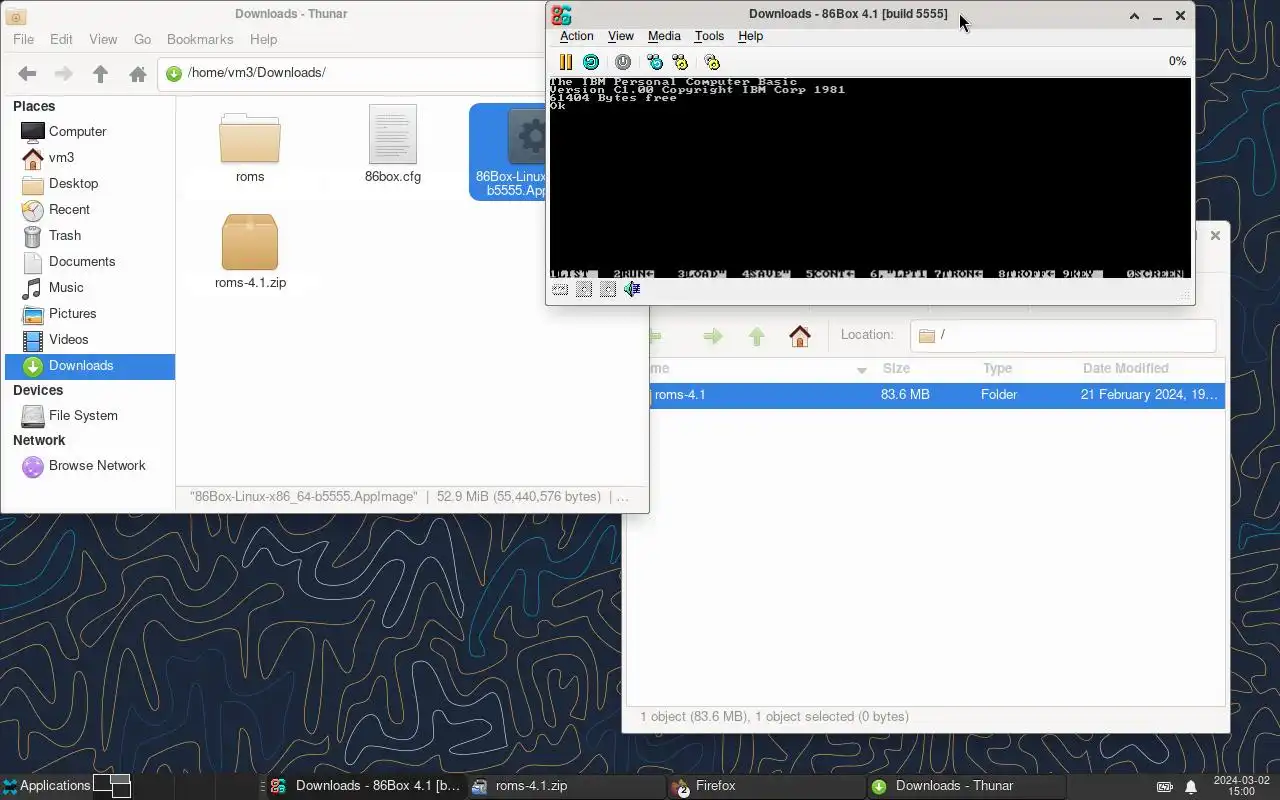
Task: Open Thunar Help menu
Action: [263, 39]
